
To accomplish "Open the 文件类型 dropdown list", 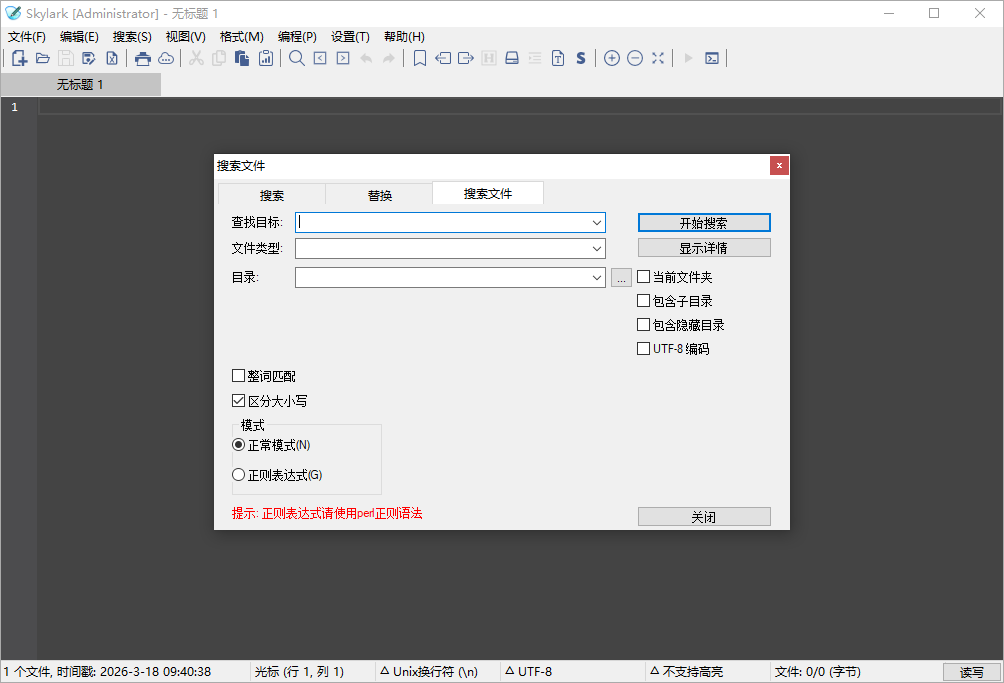I will point(598,248).
